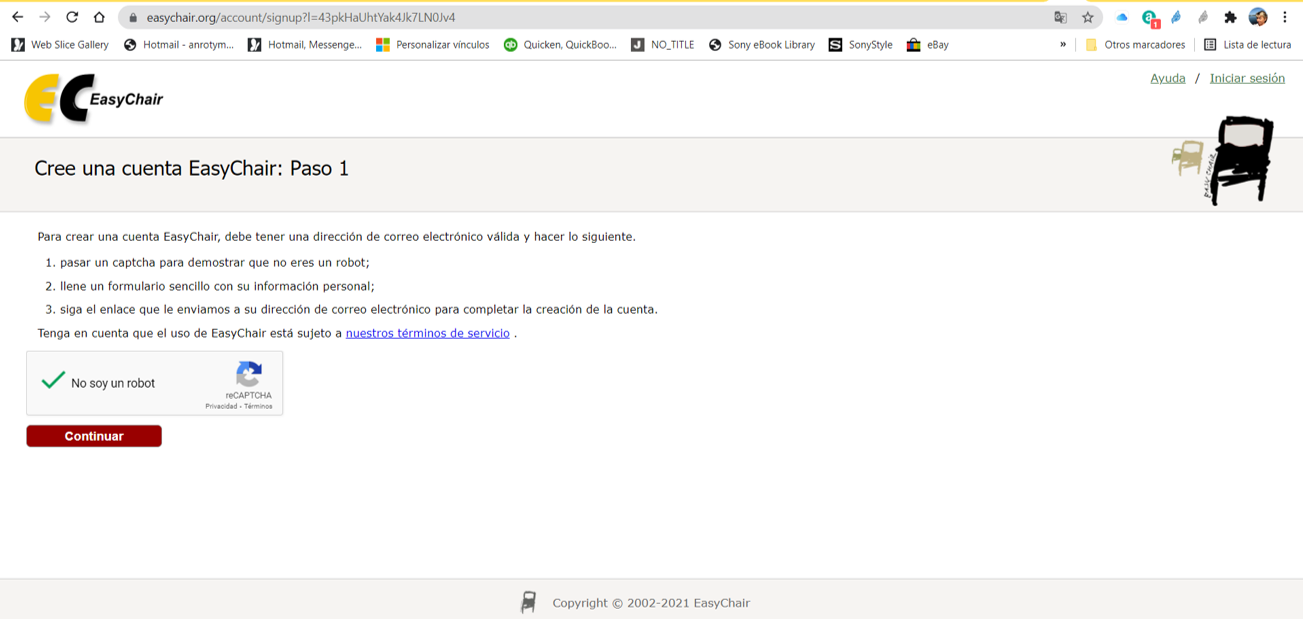
Task: Click the blue feather extension icon
Action: (x=1177, y=17)
